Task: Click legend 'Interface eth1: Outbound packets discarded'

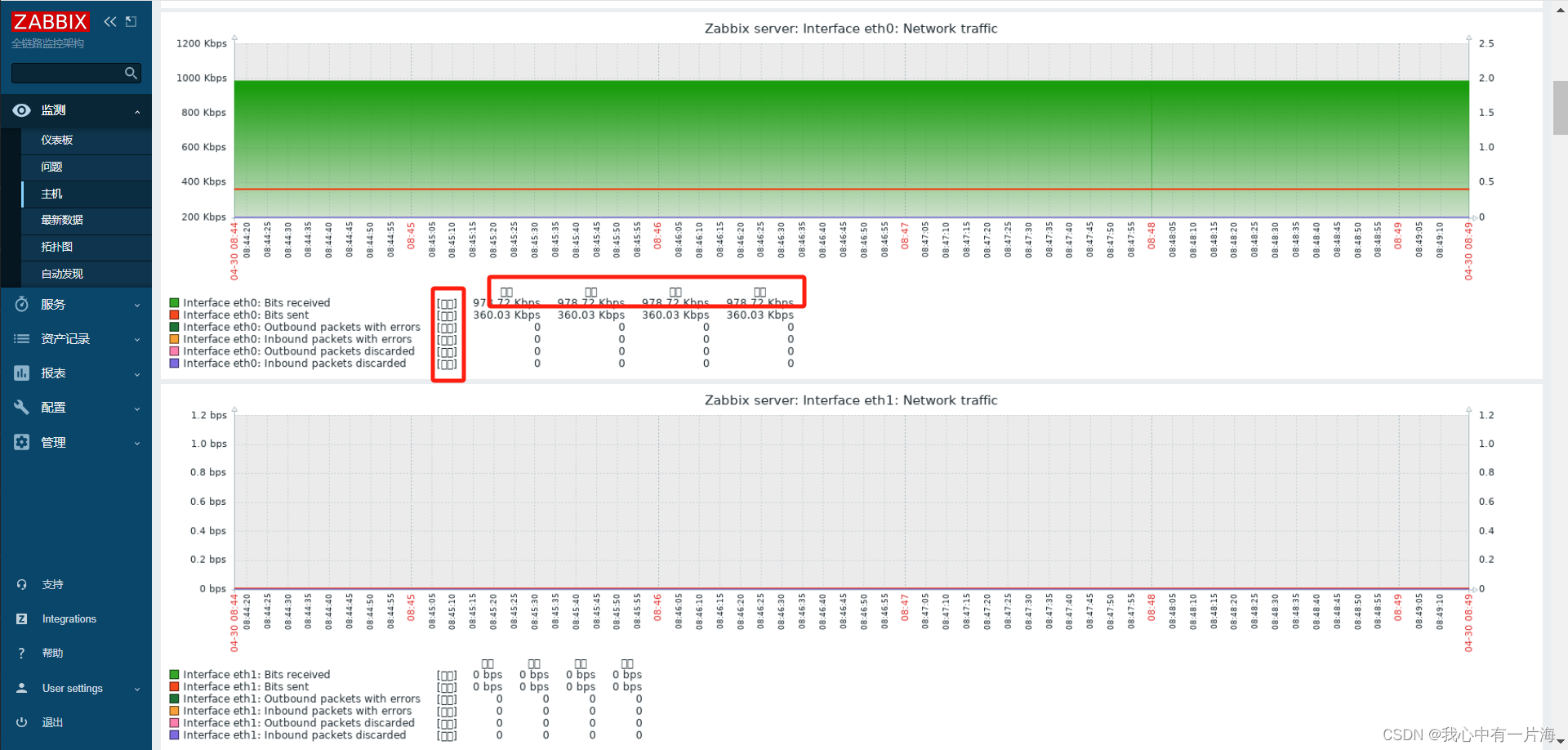Action: [299, 723]
